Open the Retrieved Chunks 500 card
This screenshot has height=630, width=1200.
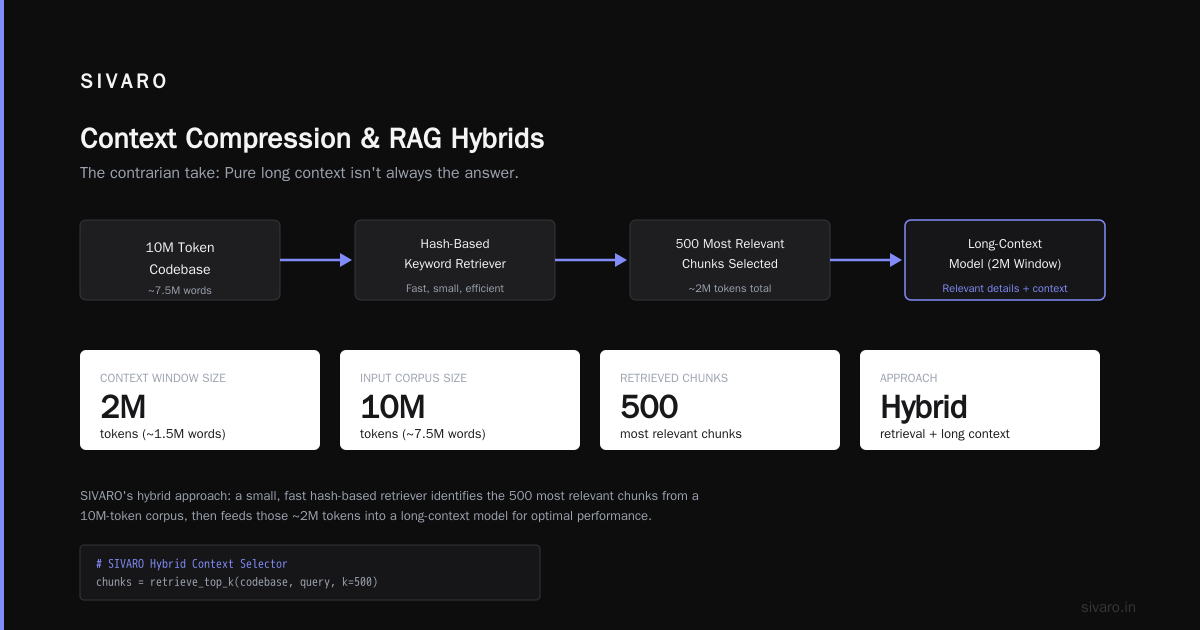(720, 400)
